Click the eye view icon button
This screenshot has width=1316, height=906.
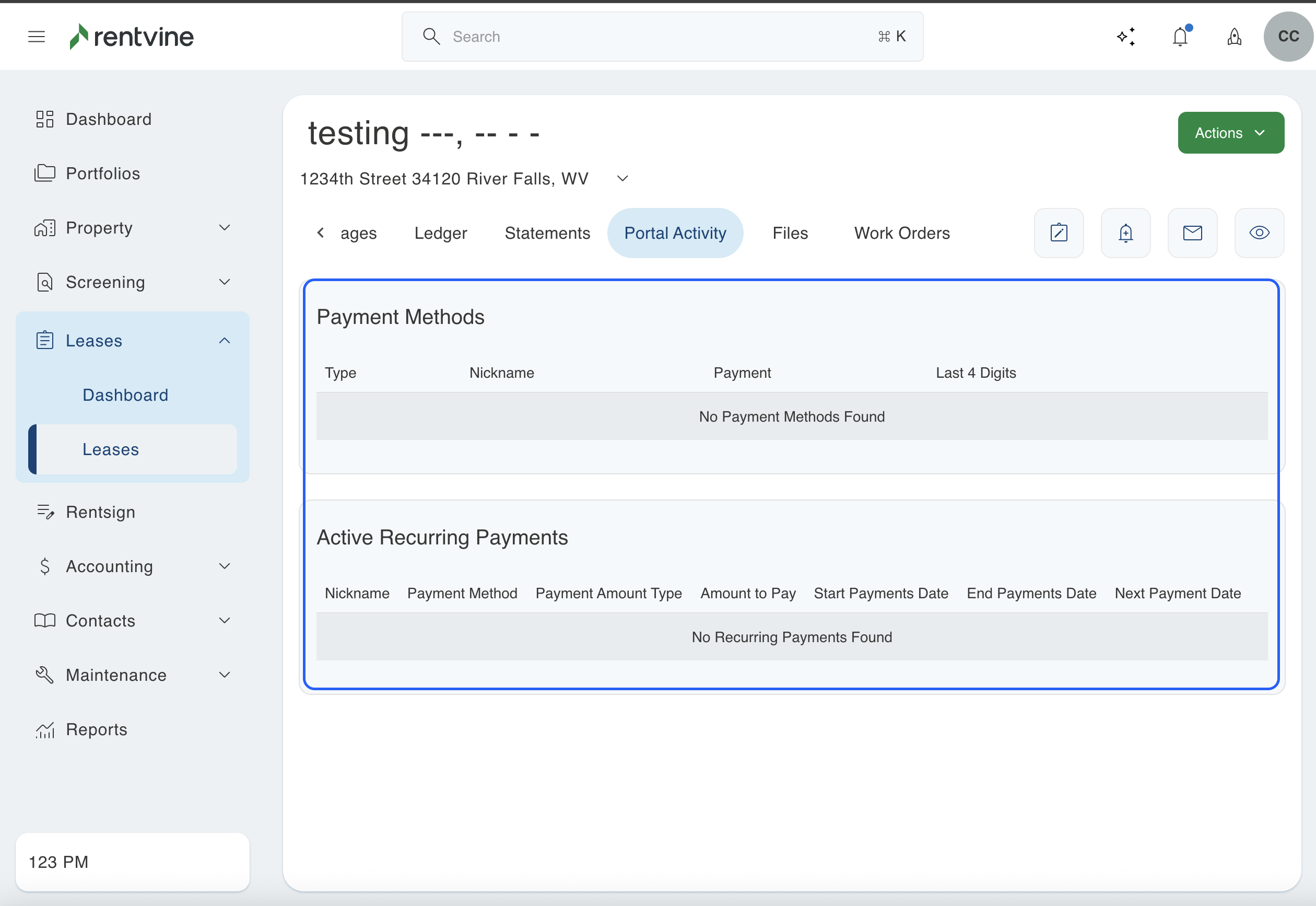(x=1259, y=233)
